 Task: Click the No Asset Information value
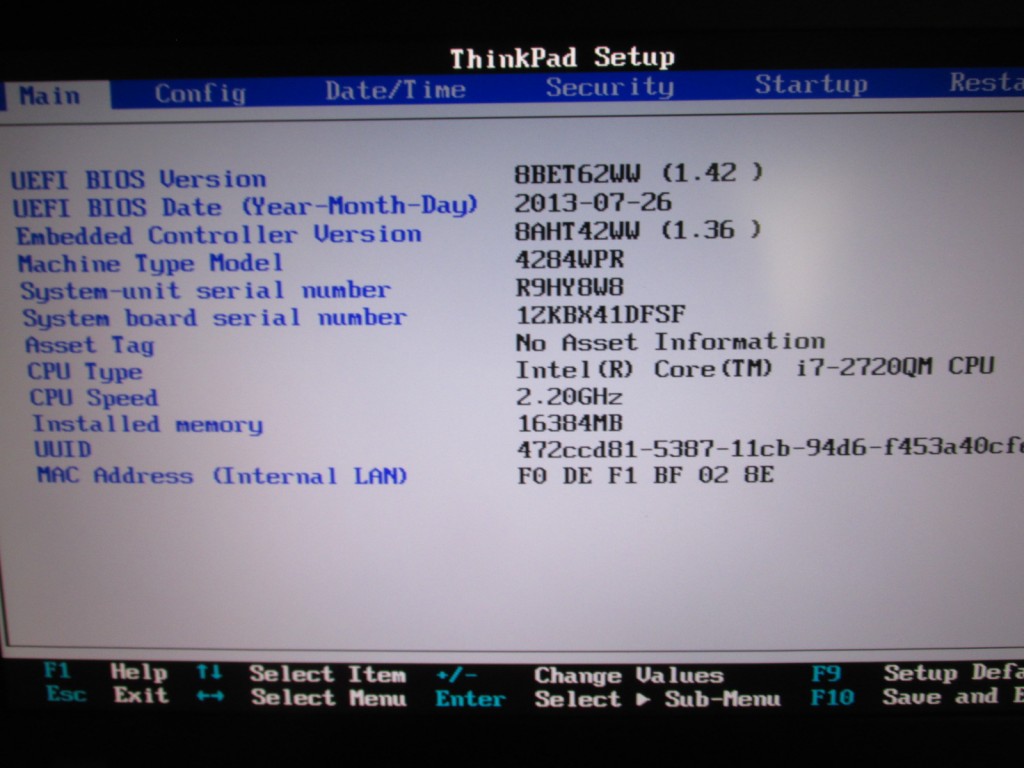[x=670, y=342]
